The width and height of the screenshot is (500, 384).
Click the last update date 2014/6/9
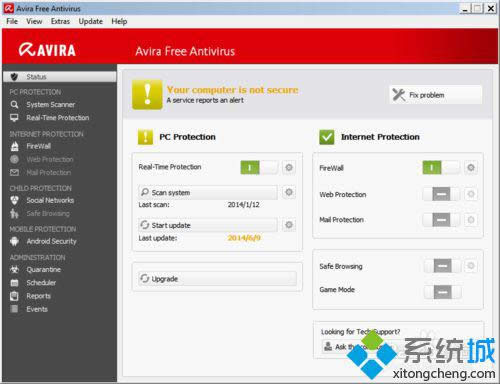244,238
